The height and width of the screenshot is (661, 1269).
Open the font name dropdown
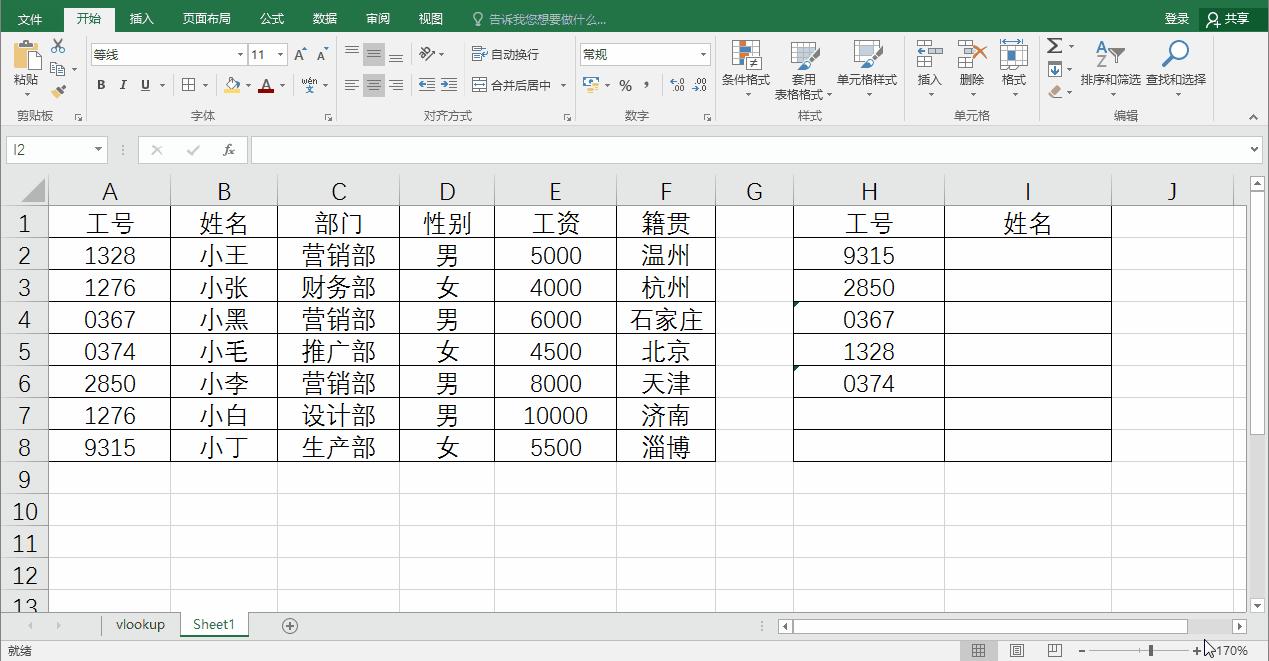(x=238, y=53)
